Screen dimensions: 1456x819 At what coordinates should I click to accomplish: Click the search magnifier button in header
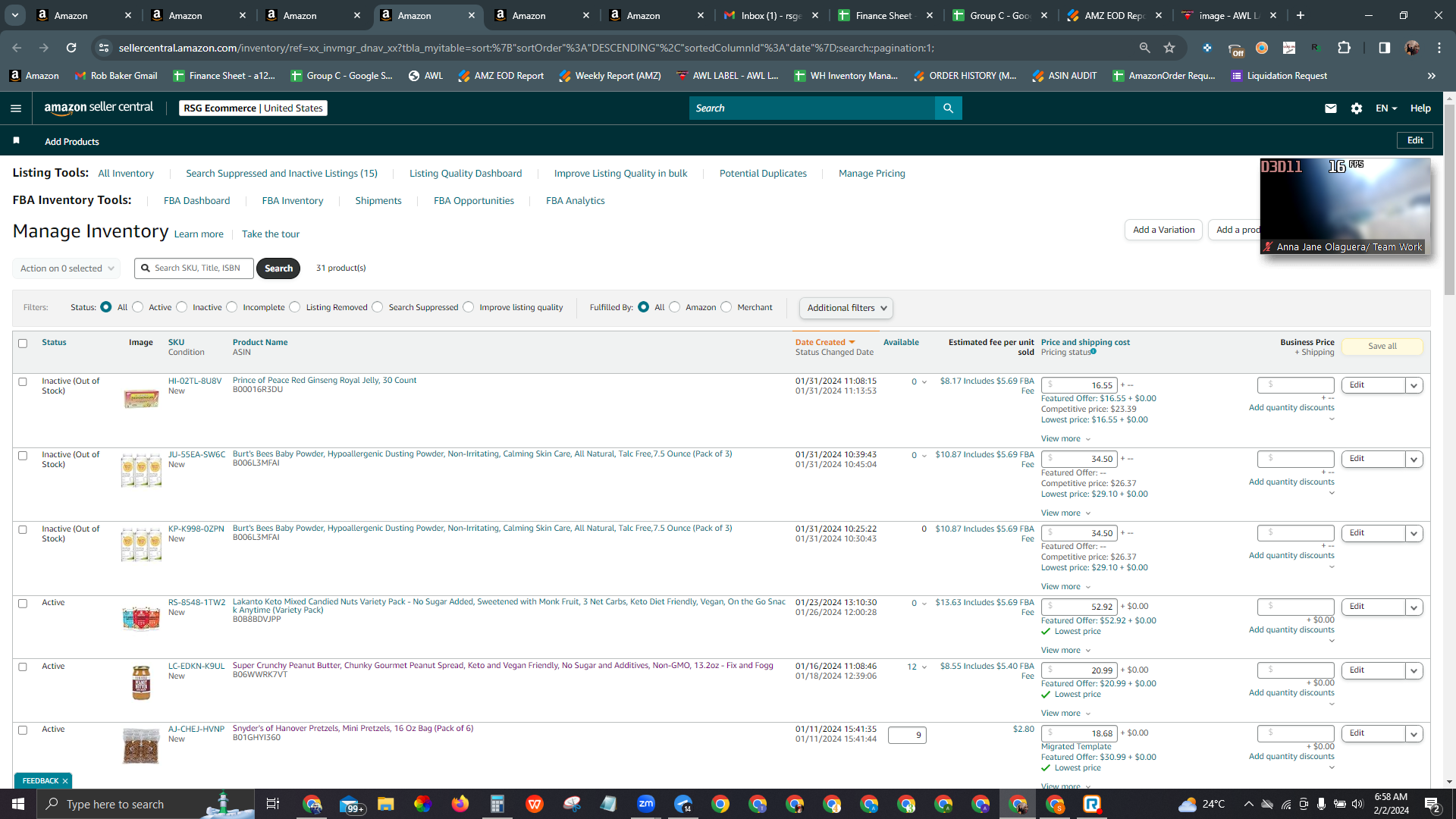click(948, 108)
